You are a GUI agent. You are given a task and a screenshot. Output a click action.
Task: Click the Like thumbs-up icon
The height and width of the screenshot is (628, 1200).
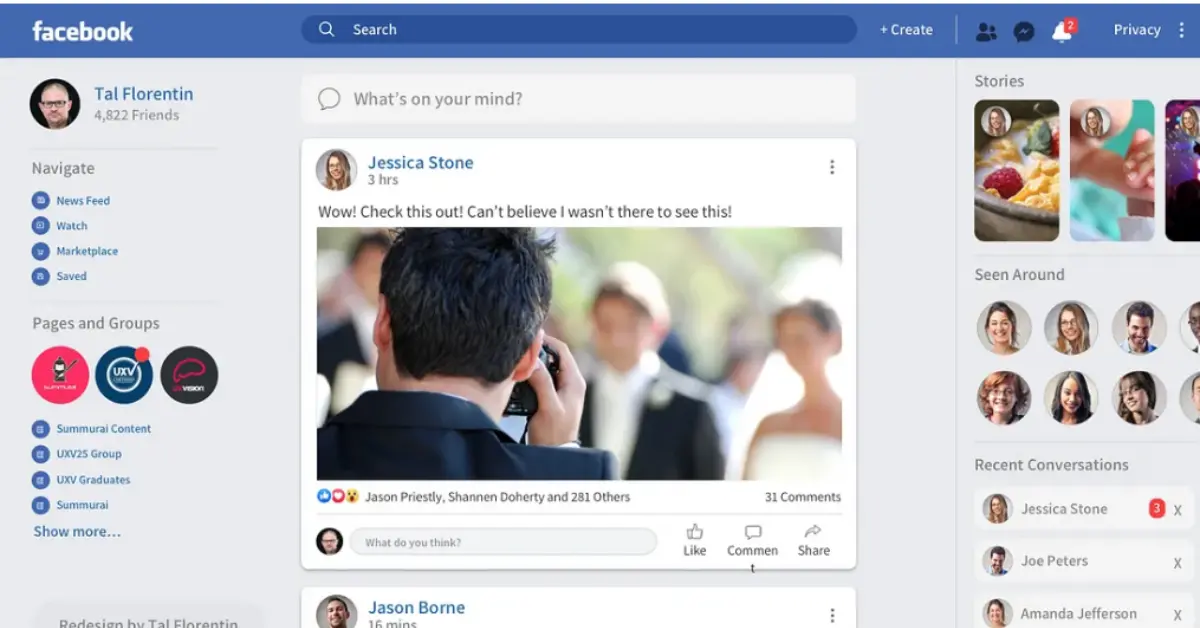pyautogui.click(x=695, y=532)
